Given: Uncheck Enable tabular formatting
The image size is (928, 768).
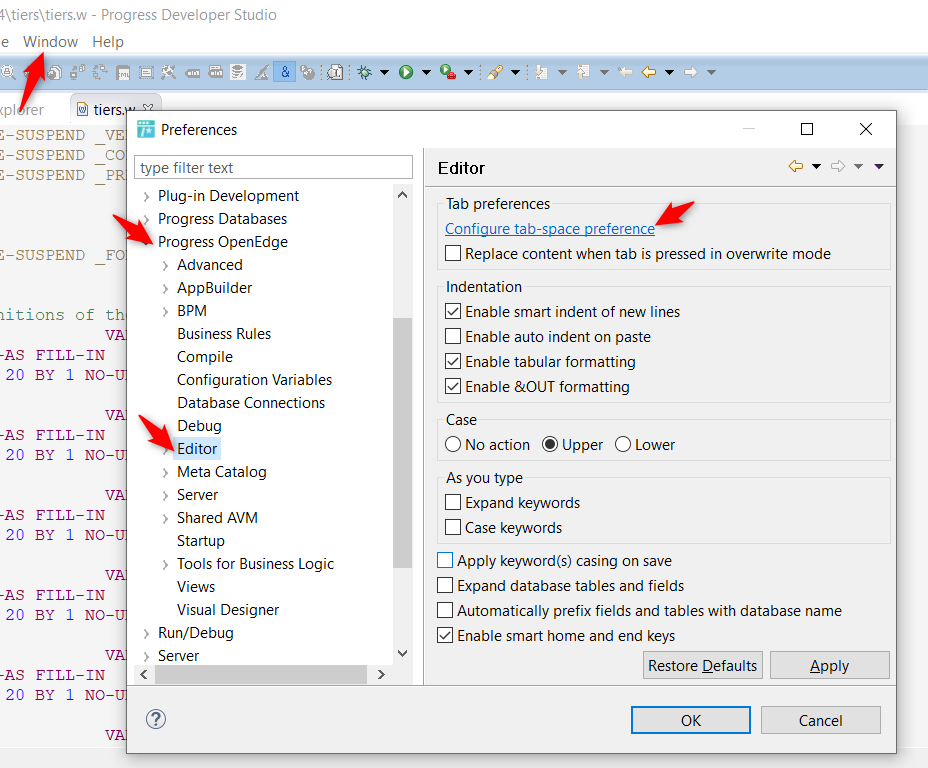Looking at the screenshot, I should [x=454, y=362].
